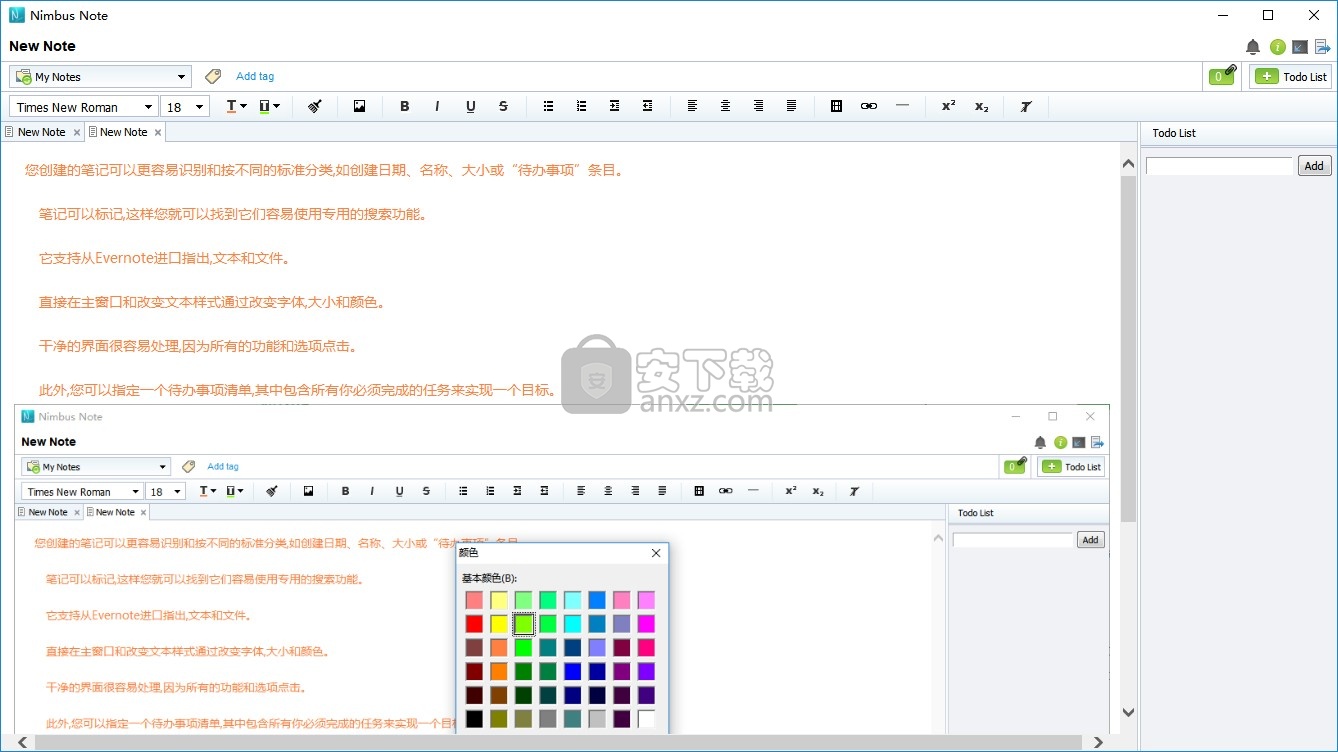This screenshot has height=752, width=1338.
Task: Toggle subscript in main window toolbar
Action: click(981, 106)
